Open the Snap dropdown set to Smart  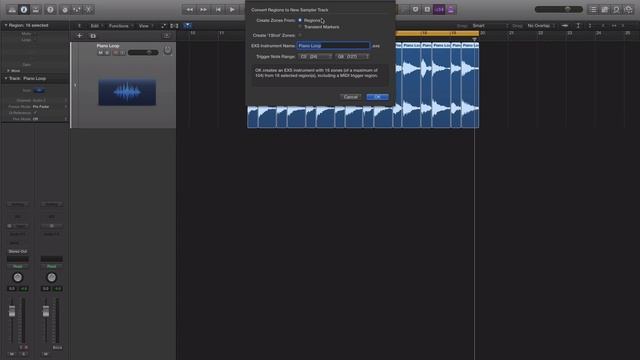[x=490, y=26]
